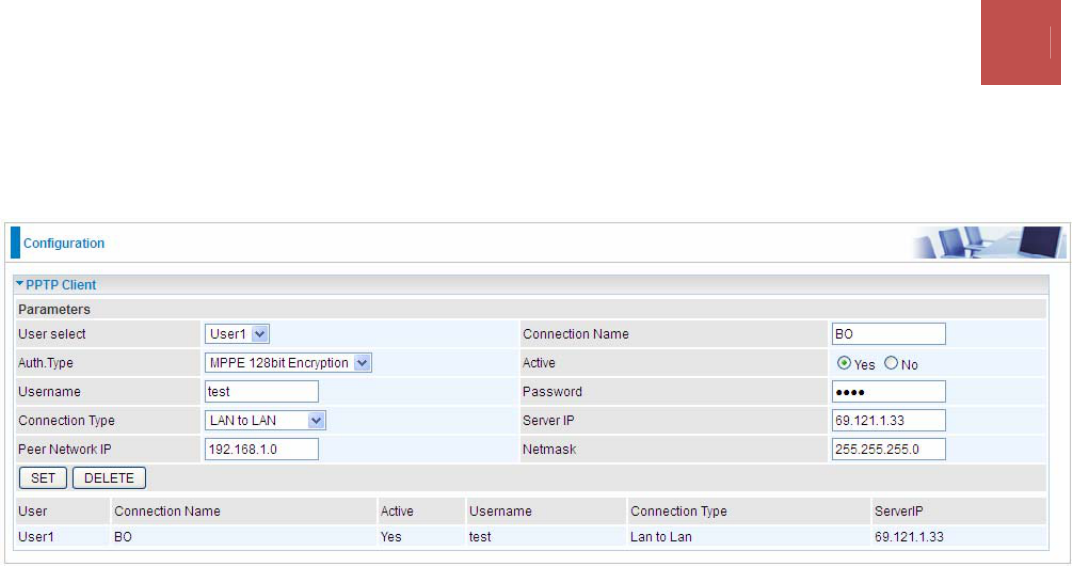Click the Server IP label
This screenshot has width=1072, height=566.
548,420
